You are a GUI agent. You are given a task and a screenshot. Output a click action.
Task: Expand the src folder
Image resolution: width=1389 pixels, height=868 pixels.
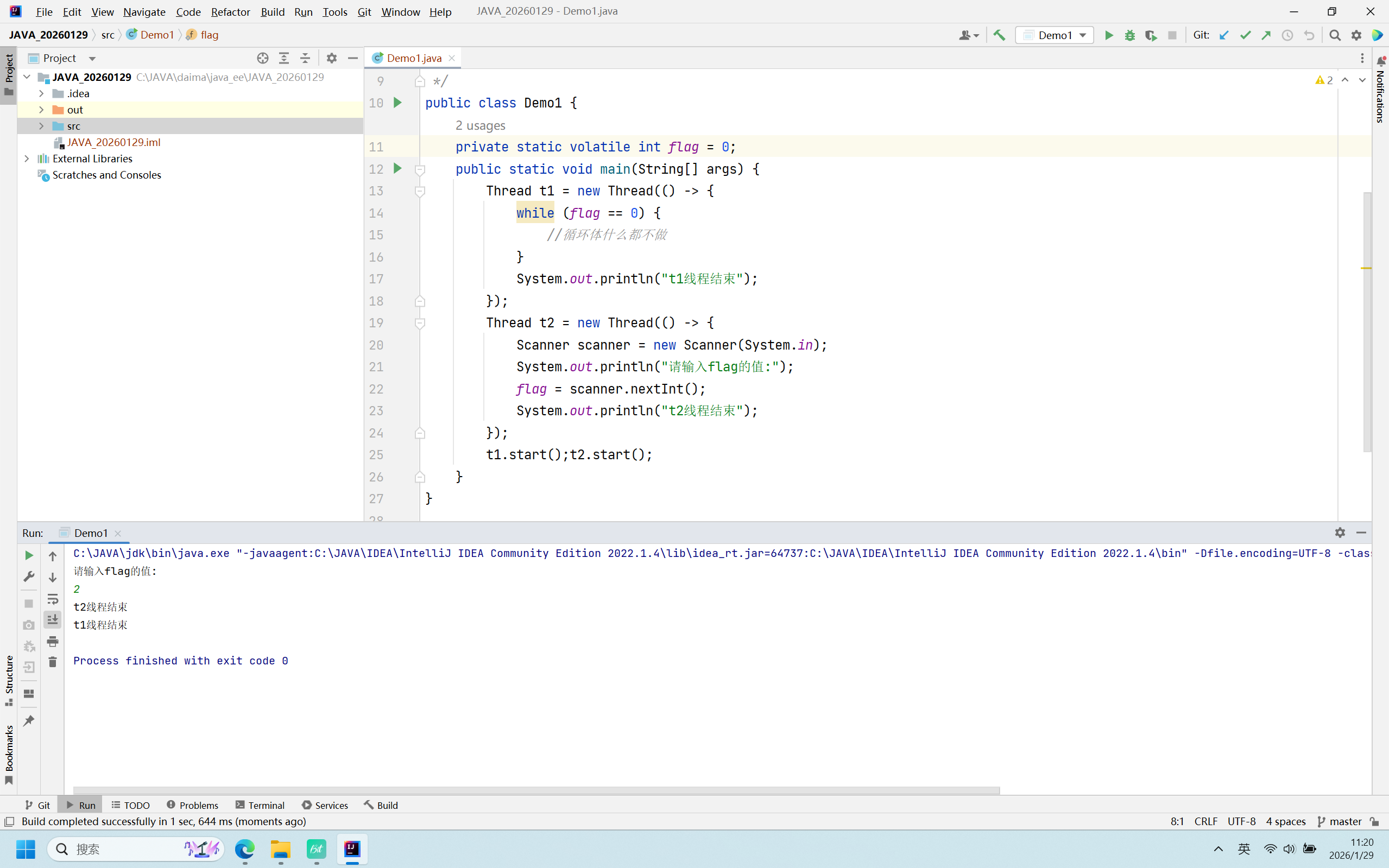coord(41,126)
